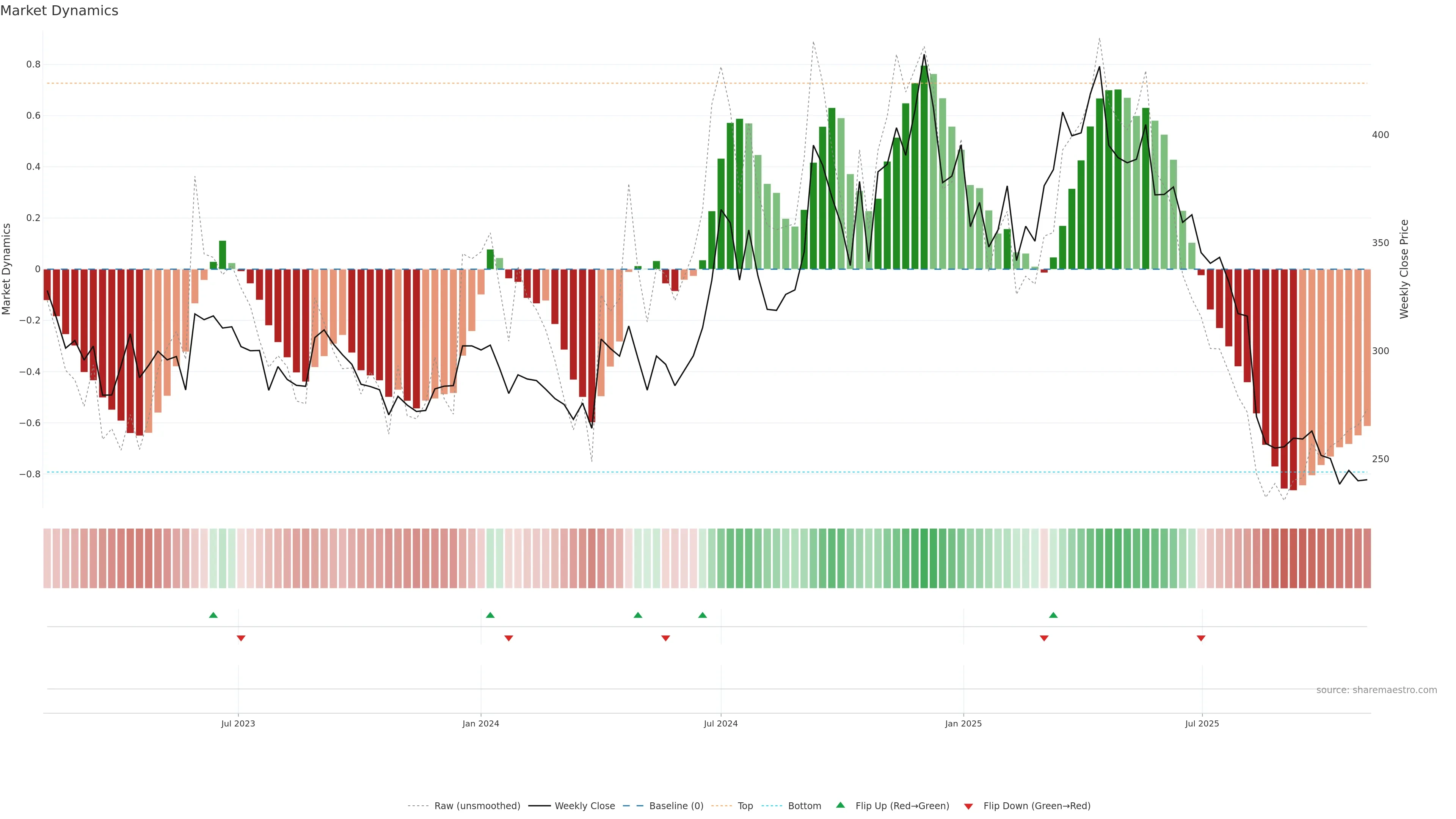The width and height of the screenshot is (1456, 819).
Task: Select green flip-up marker just before Jul 2023
Action: (x=213, y=615)
